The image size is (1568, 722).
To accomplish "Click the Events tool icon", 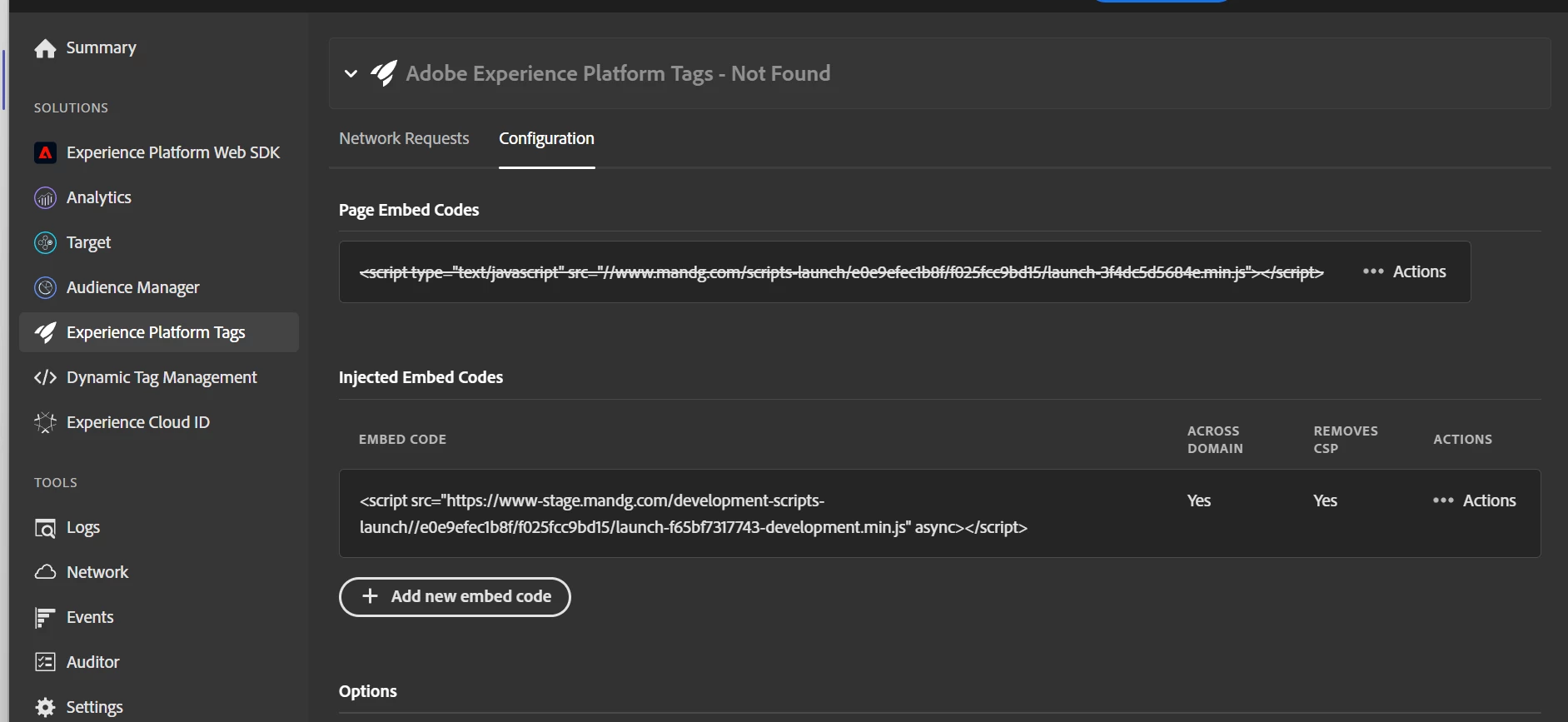I will pyautogui.click(x=45, y=617).
